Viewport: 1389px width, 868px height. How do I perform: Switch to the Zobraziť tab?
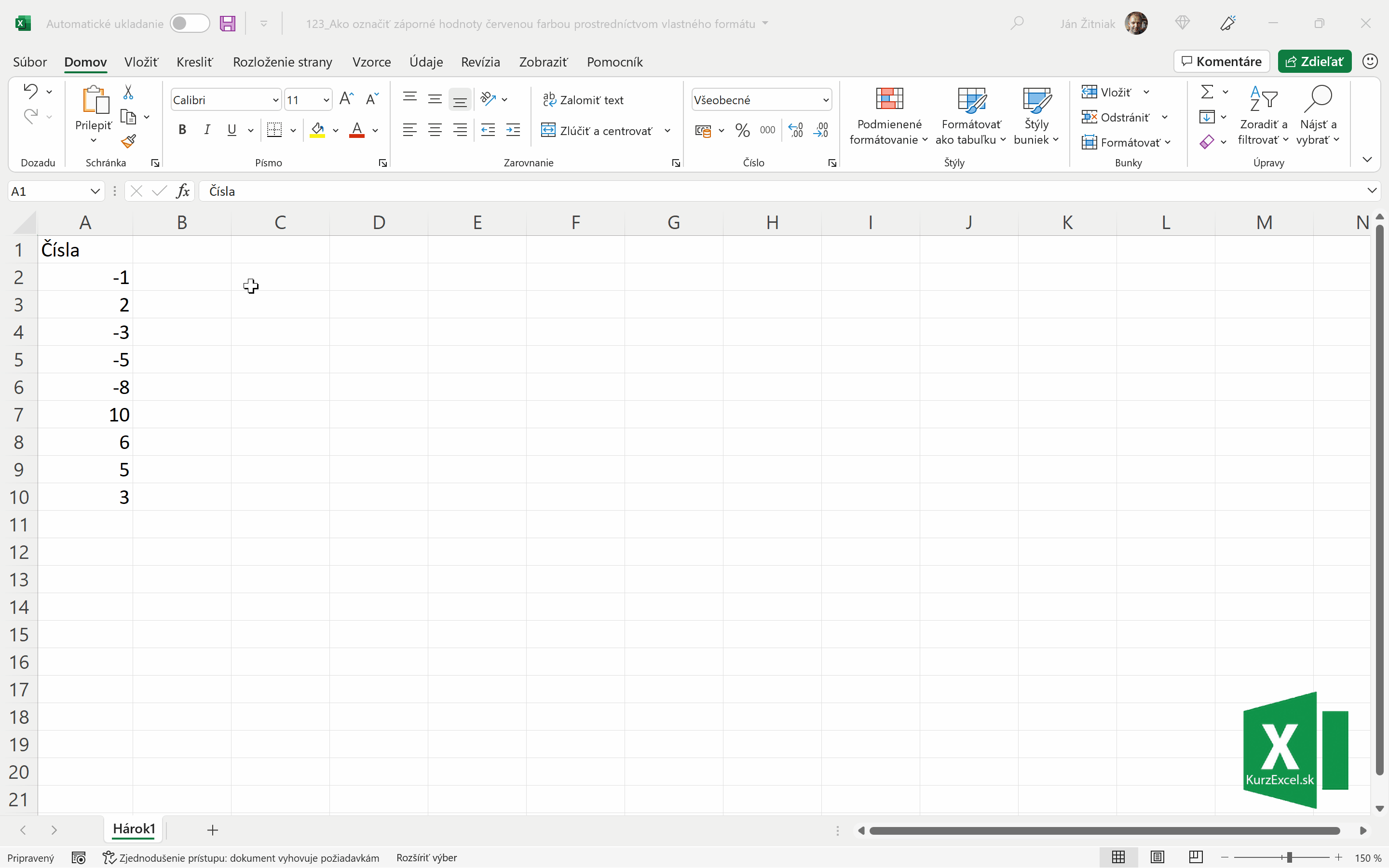544,62
